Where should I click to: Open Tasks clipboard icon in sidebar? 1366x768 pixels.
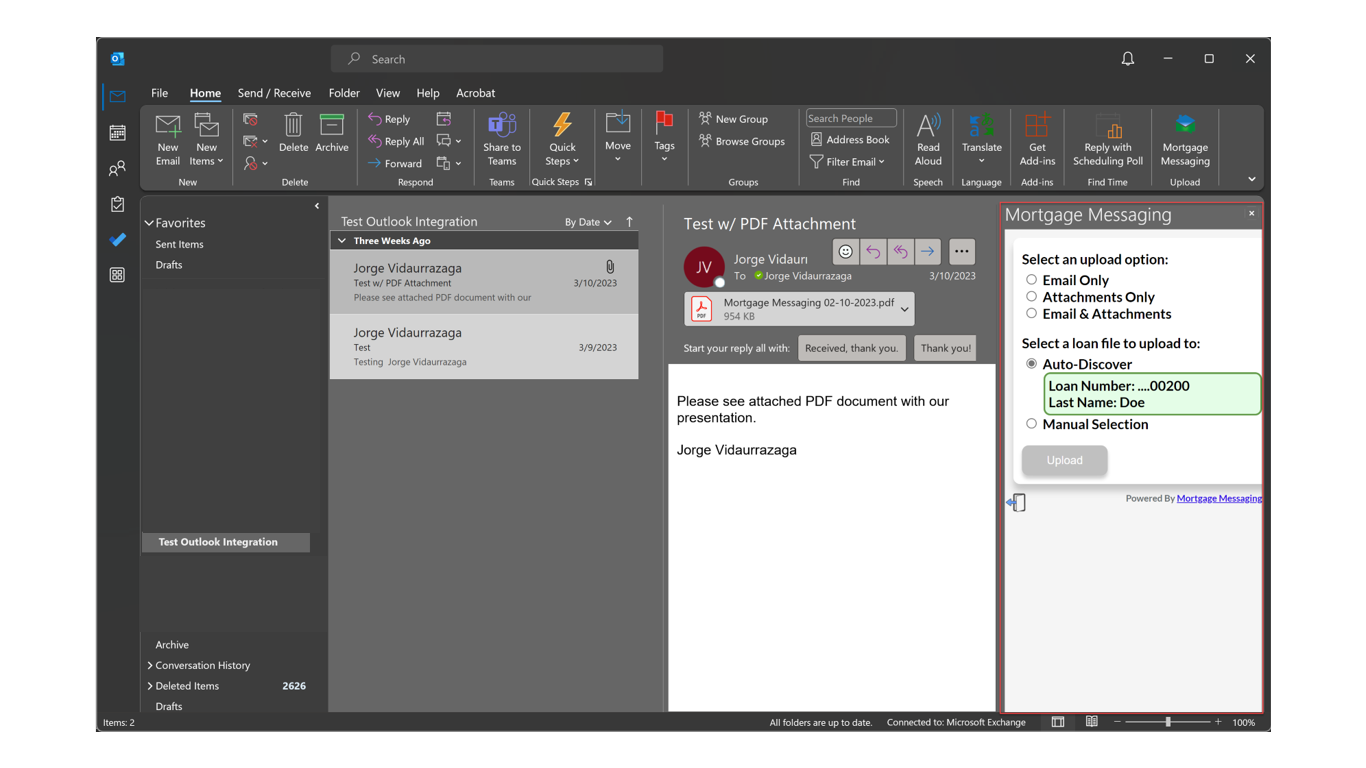tap(117, 204)
